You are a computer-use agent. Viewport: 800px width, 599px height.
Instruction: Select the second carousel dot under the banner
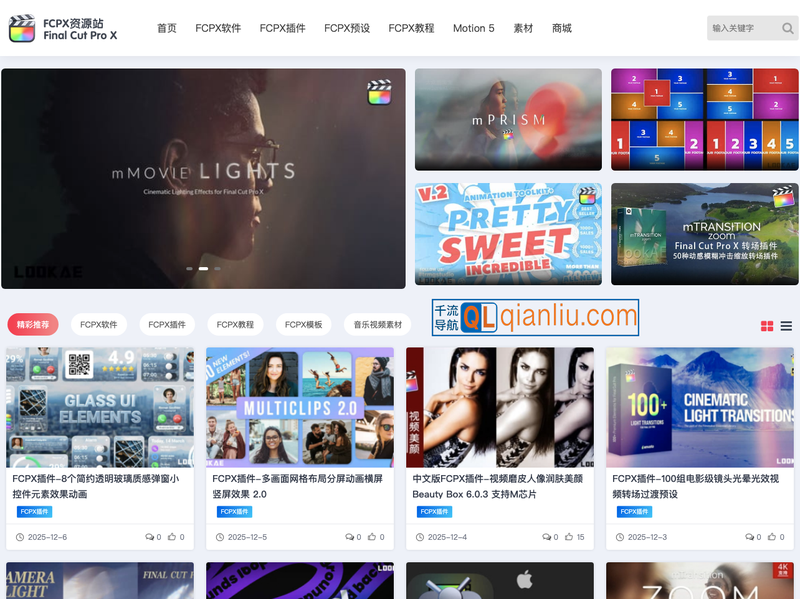(x=203, y=269)
